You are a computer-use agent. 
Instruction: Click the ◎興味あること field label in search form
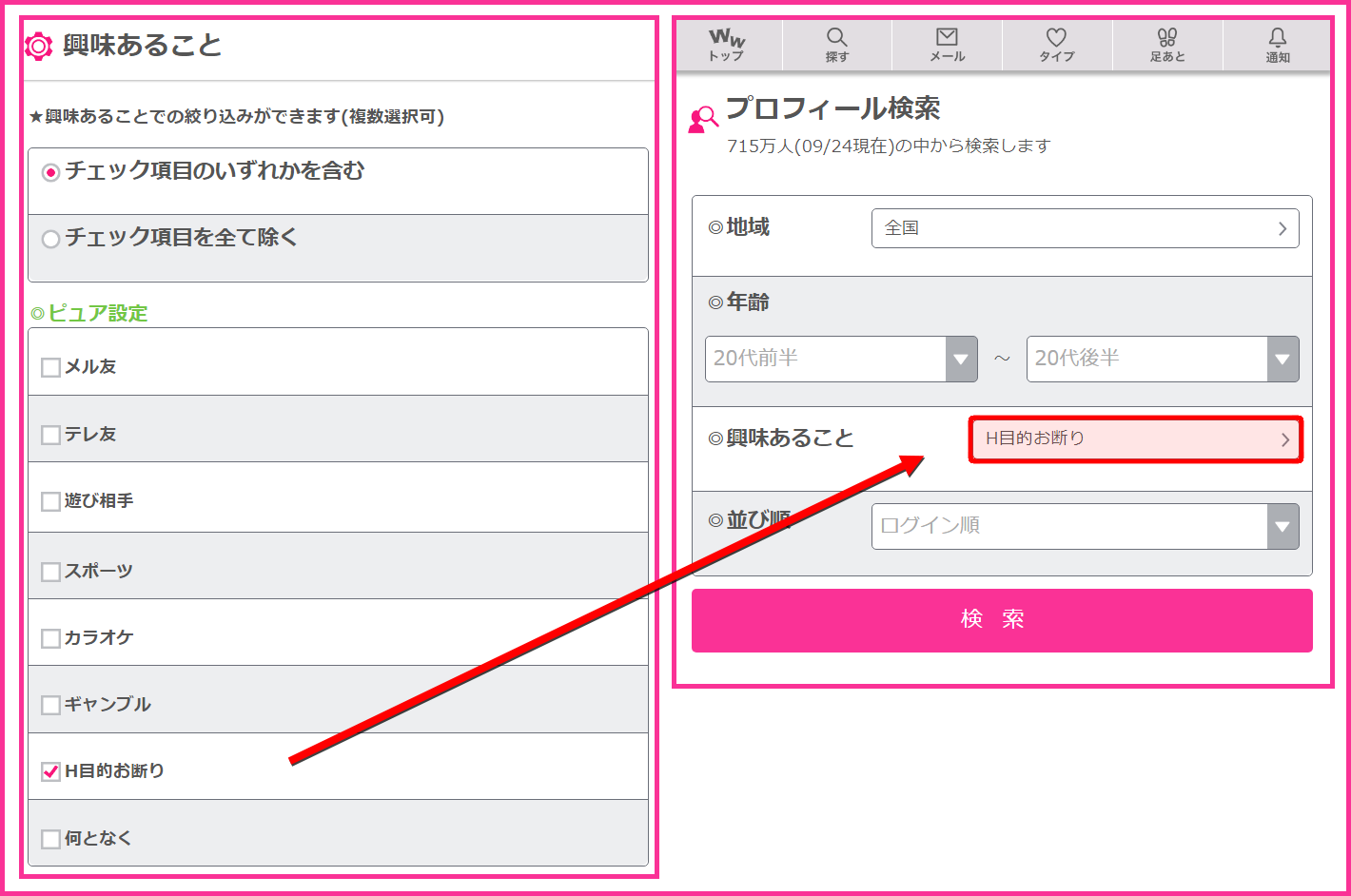(781, 438)
